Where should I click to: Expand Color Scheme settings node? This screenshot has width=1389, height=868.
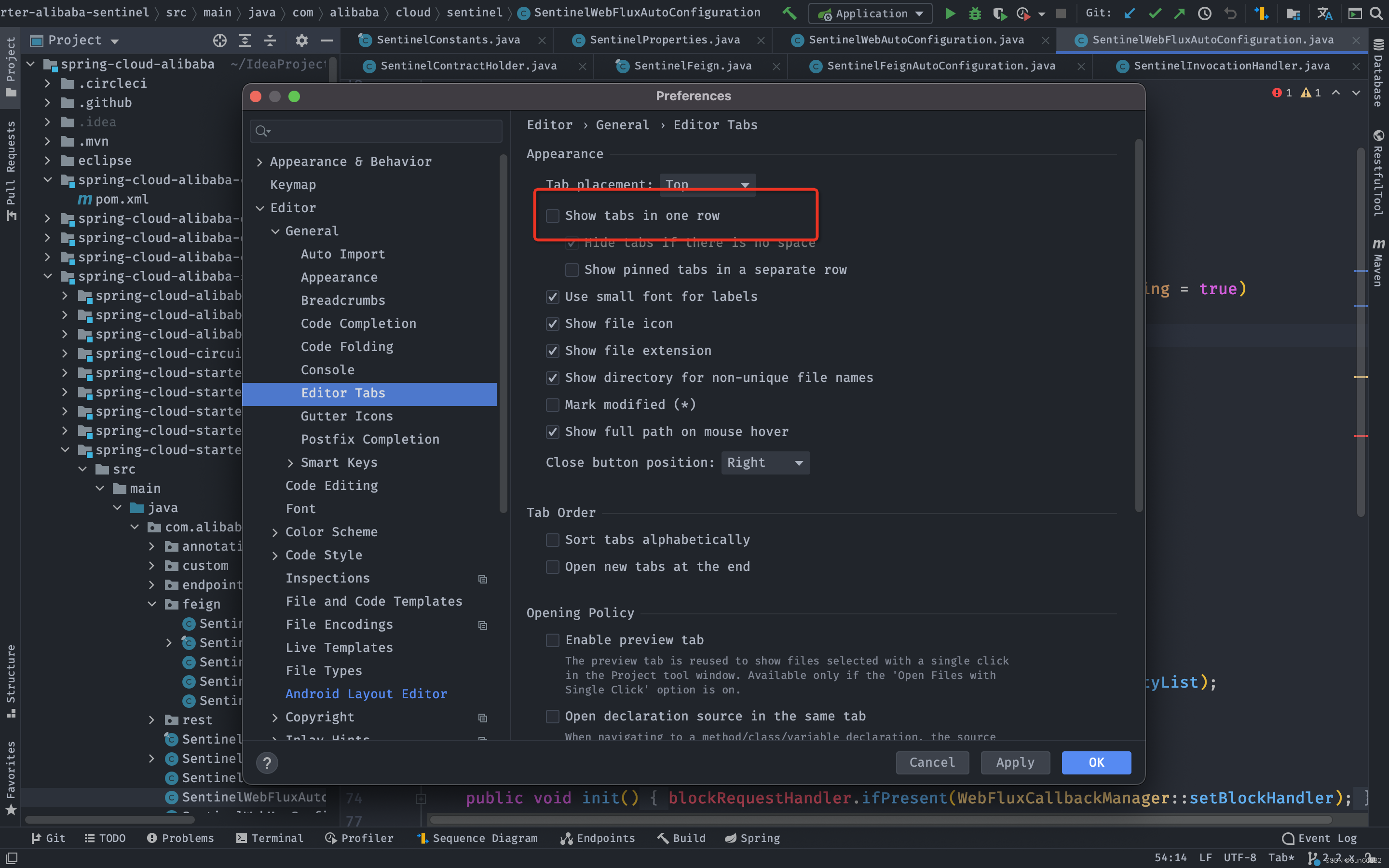click(274, 532)
